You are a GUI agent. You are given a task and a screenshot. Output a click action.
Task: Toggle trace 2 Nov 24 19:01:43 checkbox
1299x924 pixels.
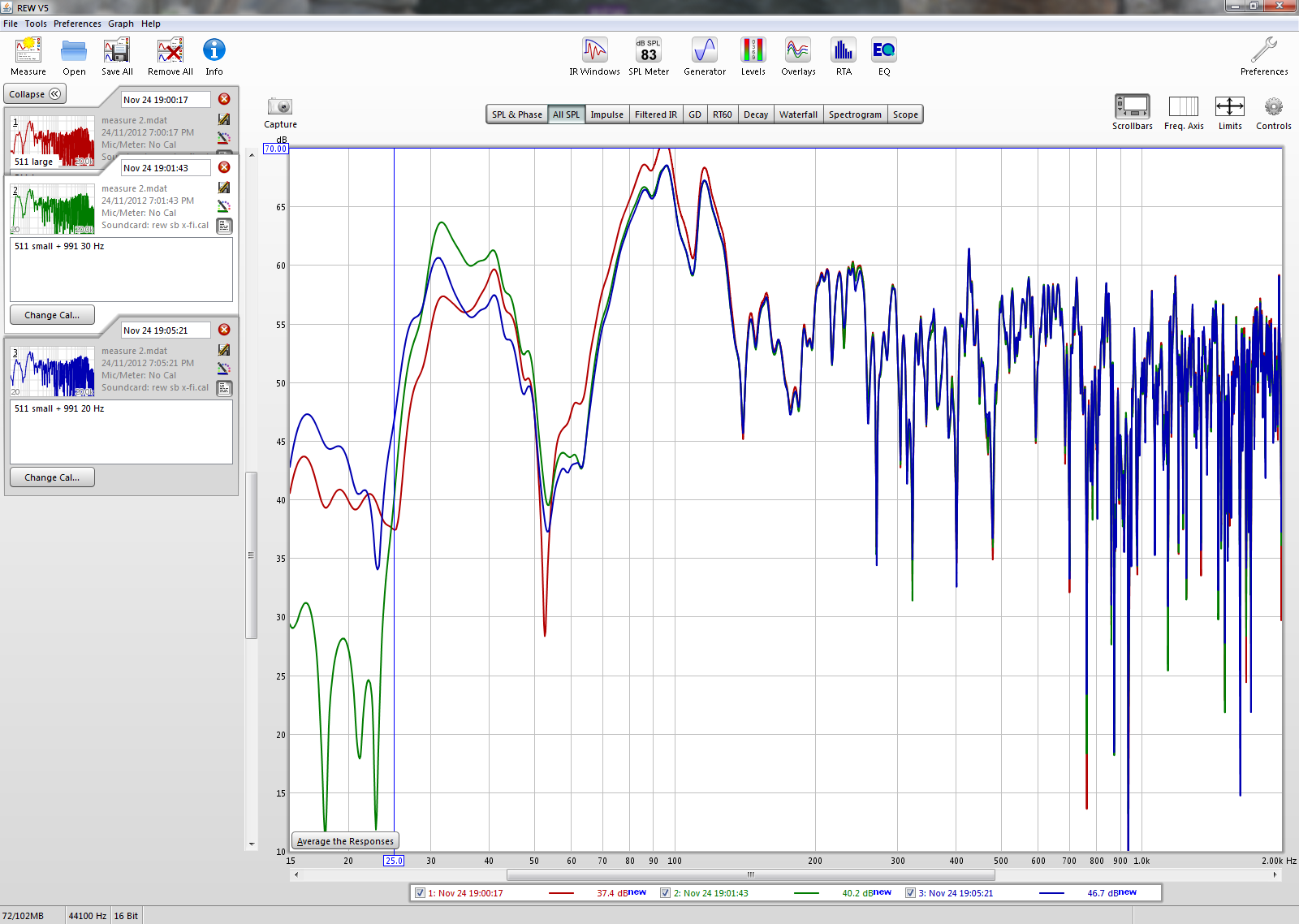point(666,893)
